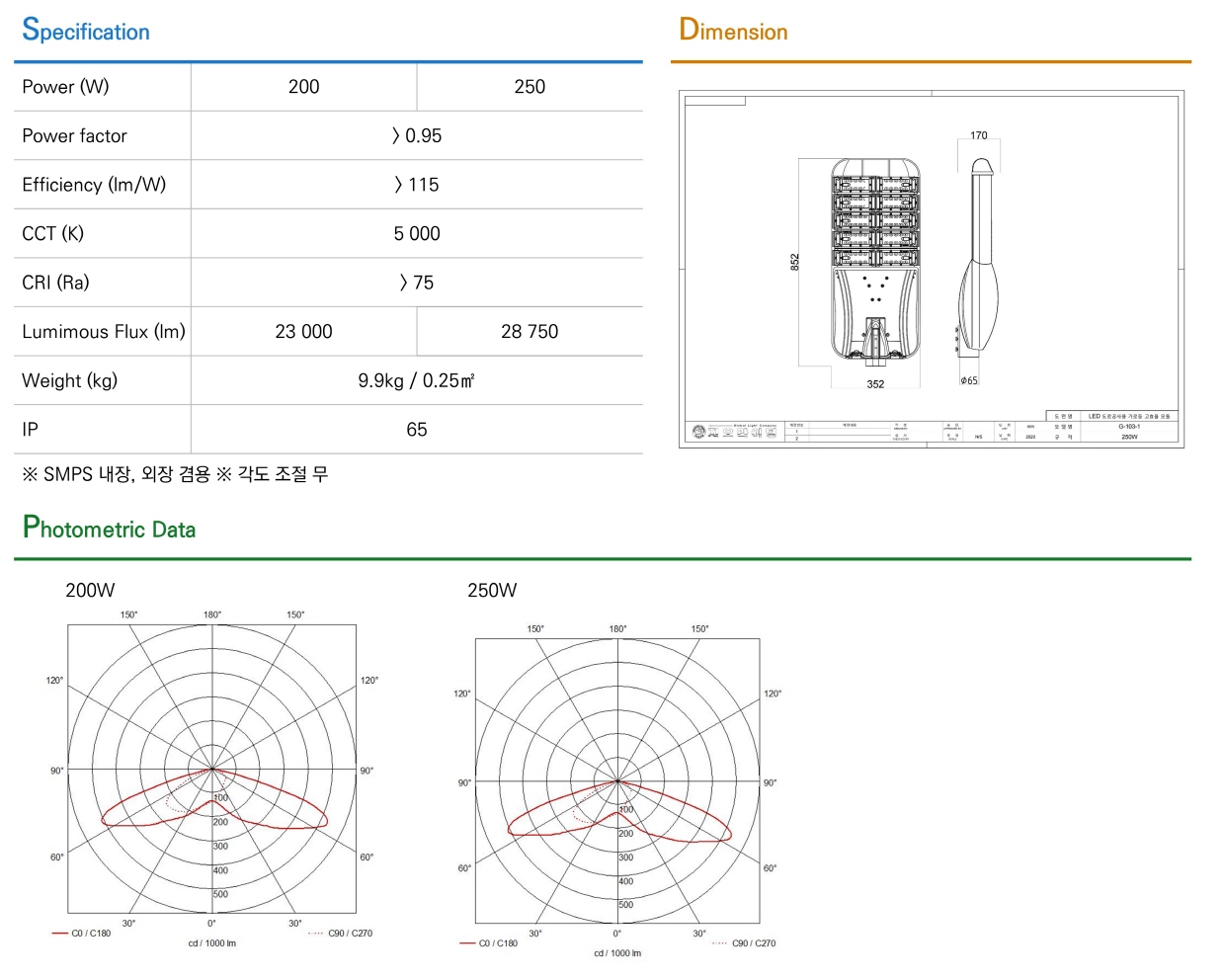Click cd / 1000 lm label under 200W chart

212,943
